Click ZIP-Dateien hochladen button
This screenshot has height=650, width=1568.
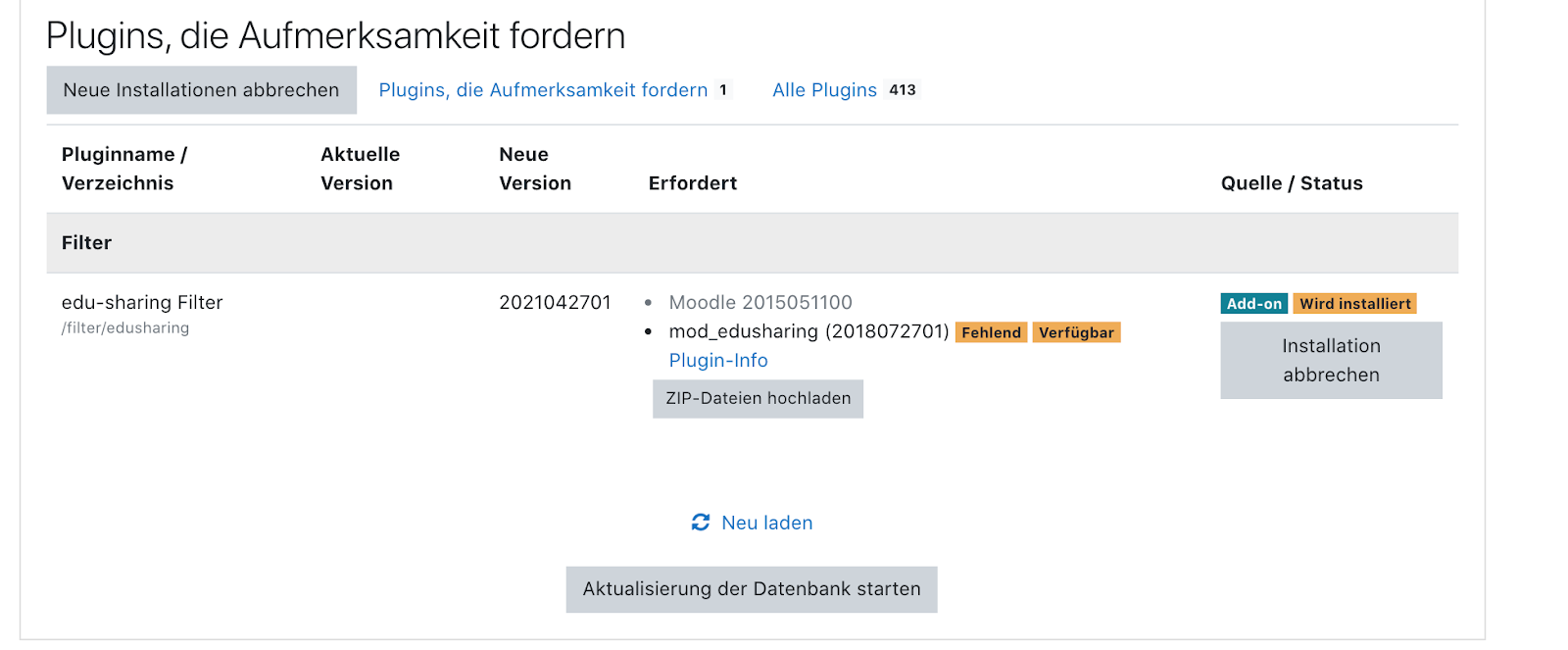click(759, 399)
